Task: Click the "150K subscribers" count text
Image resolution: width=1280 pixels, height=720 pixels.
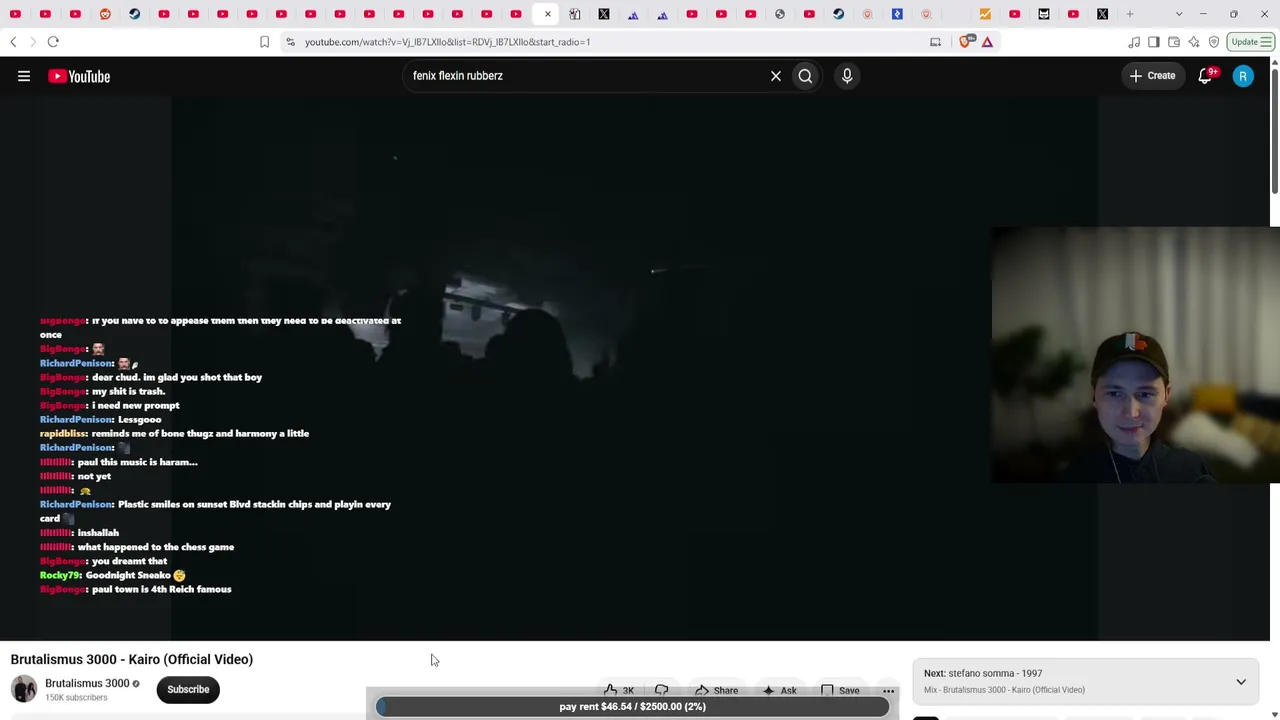Action: [x=76, y=698]
